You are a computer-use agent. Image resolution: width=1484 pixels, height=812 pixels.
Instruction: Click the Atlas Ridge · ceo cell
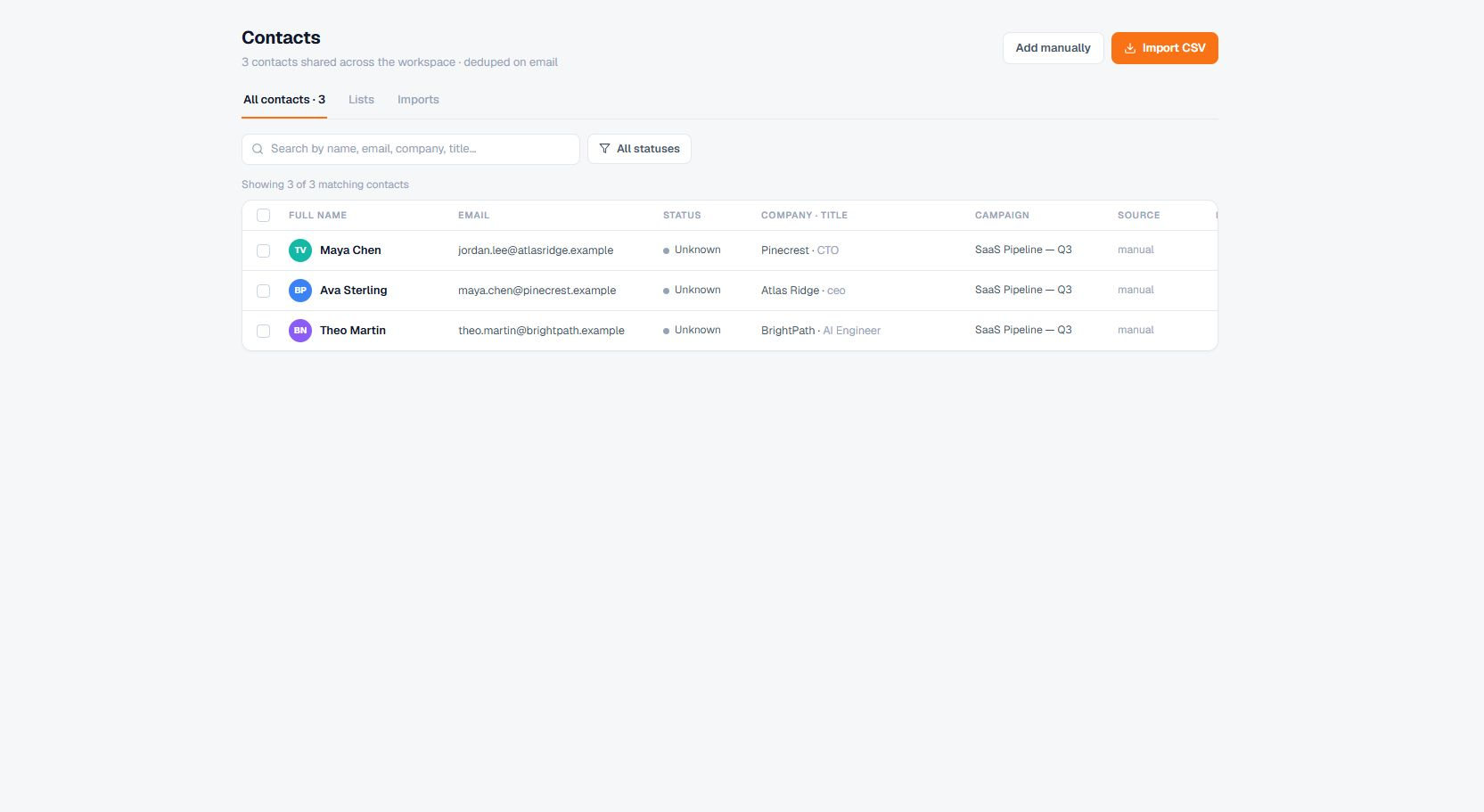803,291
